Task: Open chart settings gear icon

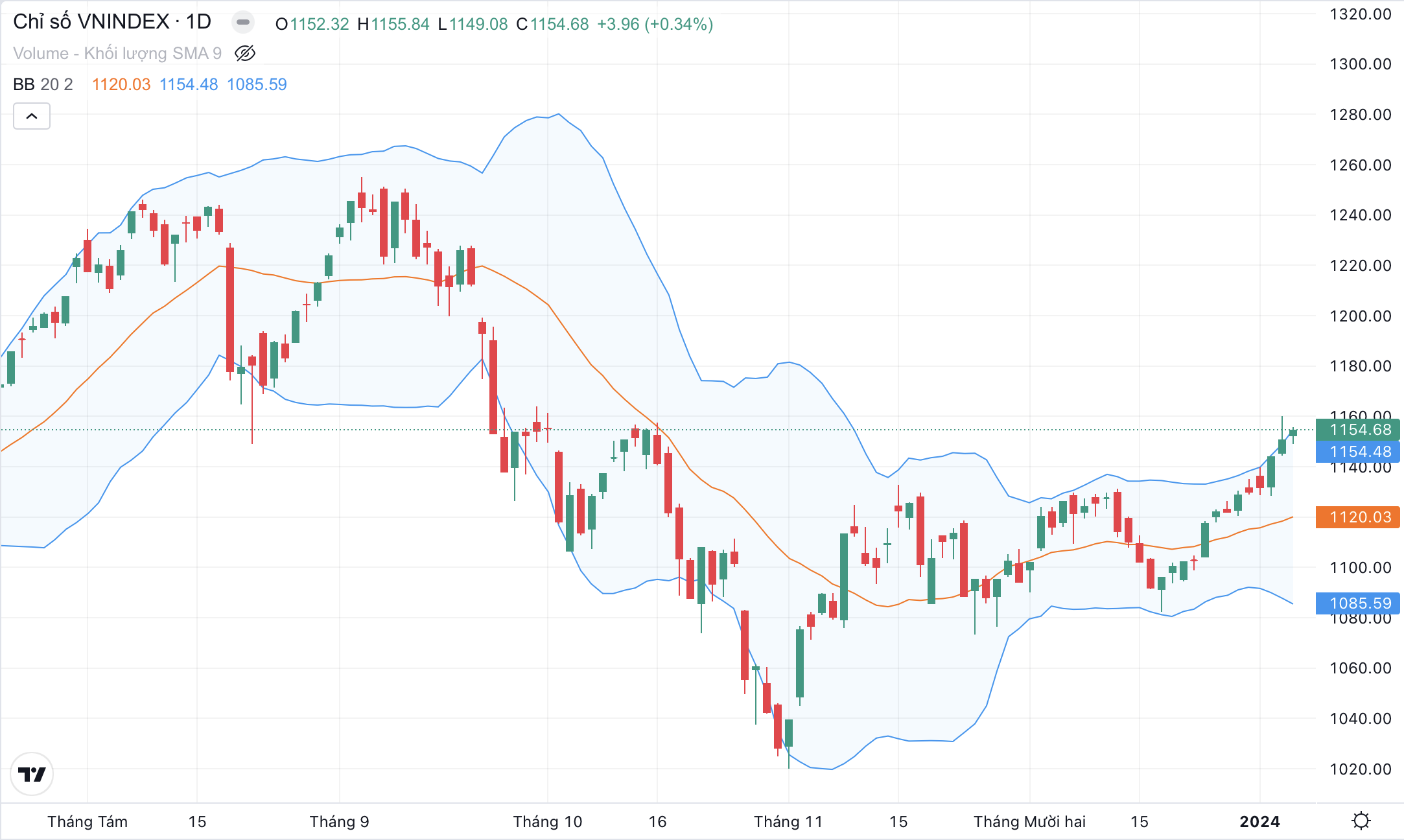Action: tap(1361, 821)
